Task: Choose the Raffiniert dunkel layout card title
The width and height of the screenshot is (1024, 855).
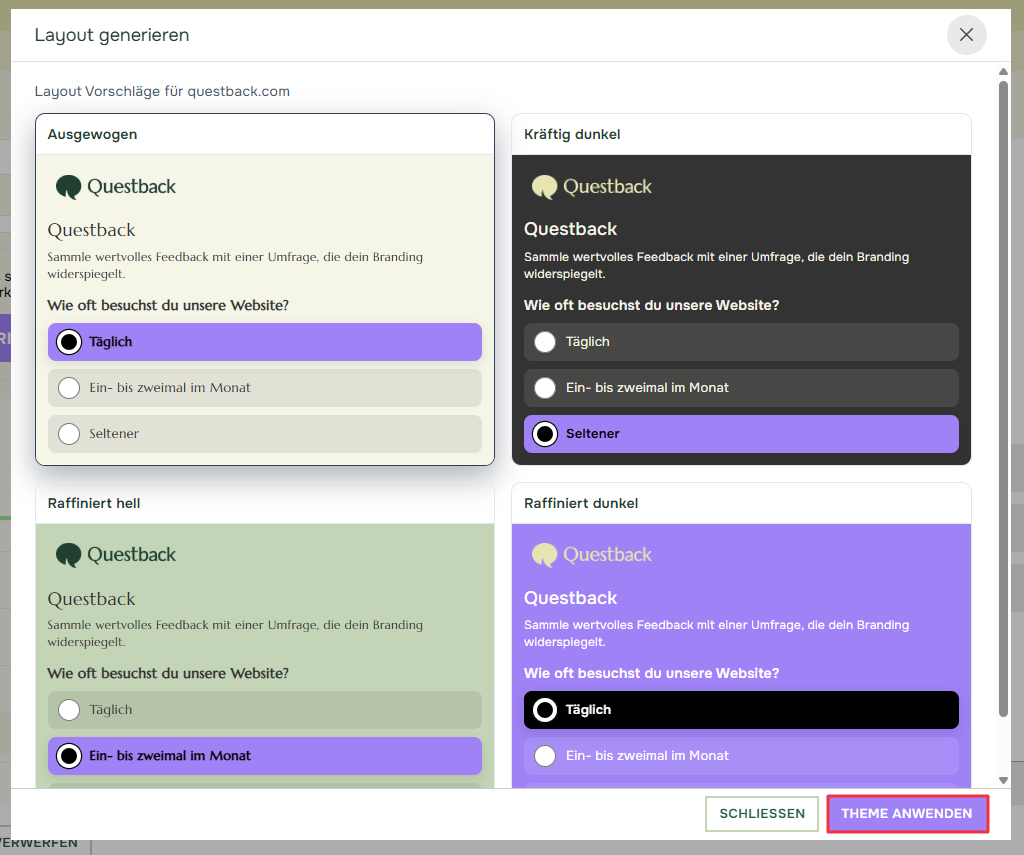Action: (x=581, y=503)
